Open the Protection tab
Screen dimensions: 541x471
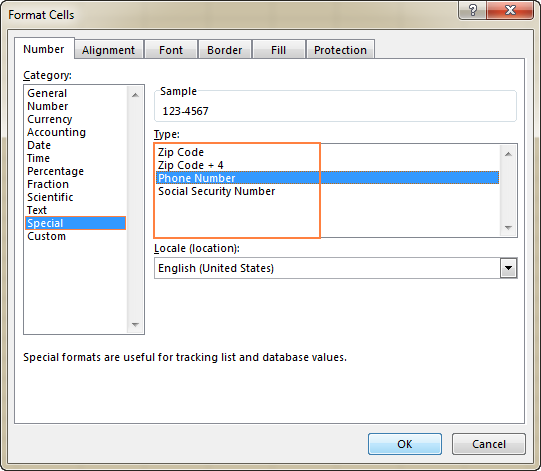coord(340,50)
